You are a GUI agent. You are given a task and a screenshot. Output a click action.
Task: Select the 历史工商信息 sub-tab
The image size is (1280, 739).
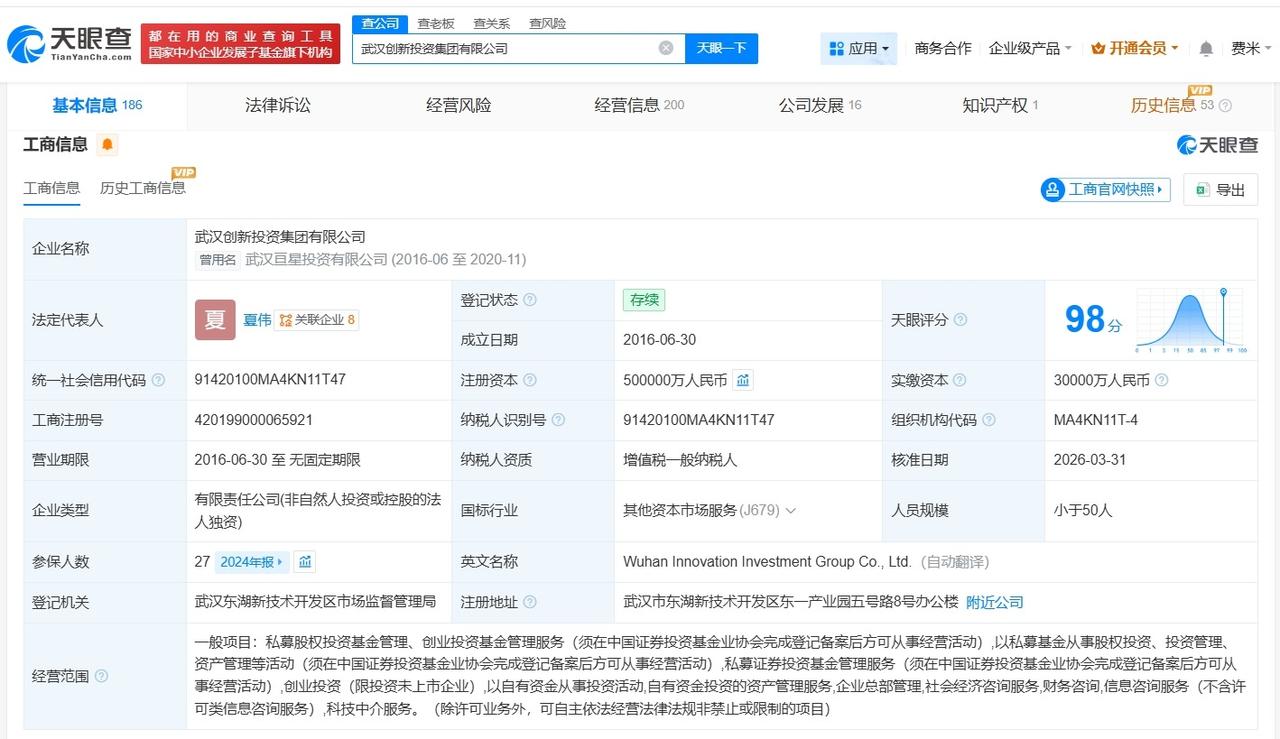(x=142, y=188)
